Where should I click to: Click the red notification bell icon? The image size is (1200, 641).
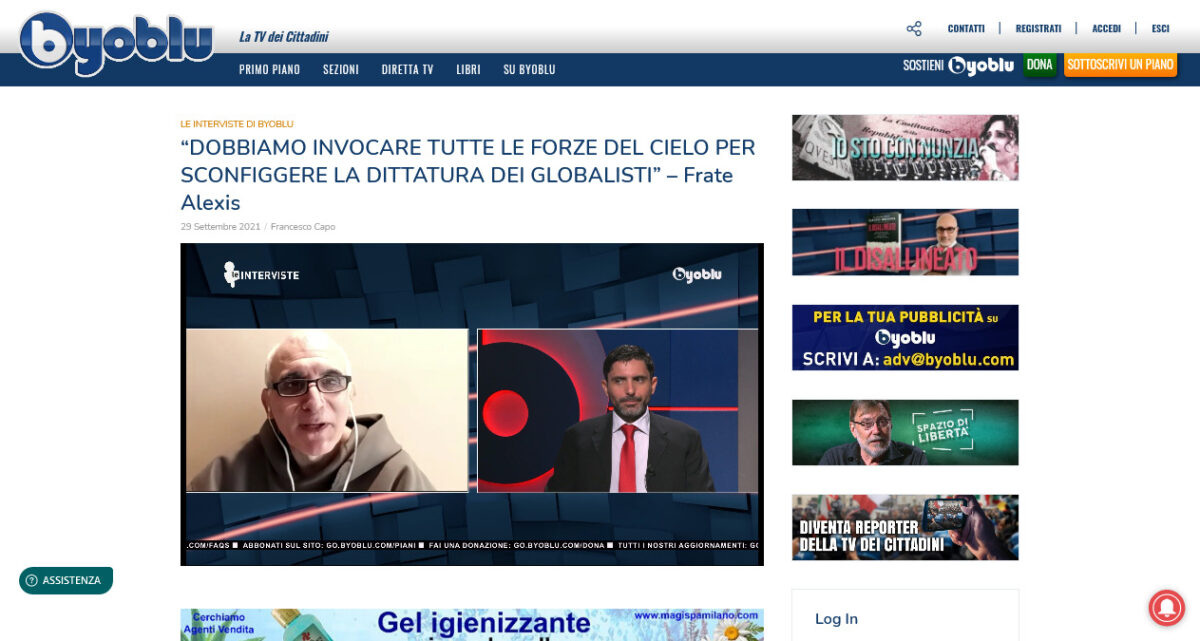pyautogui.click(x=1166, y=607)
